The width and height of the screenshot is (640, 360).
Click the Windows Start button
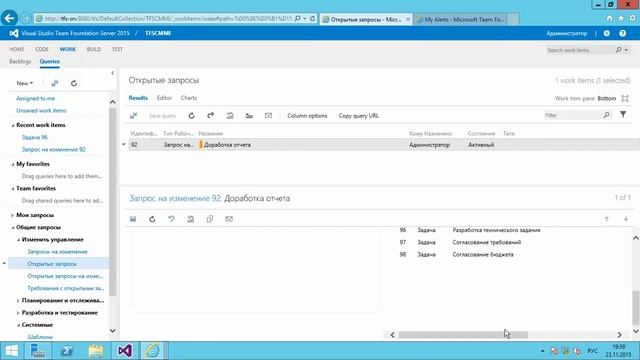(x=11, y=351)
